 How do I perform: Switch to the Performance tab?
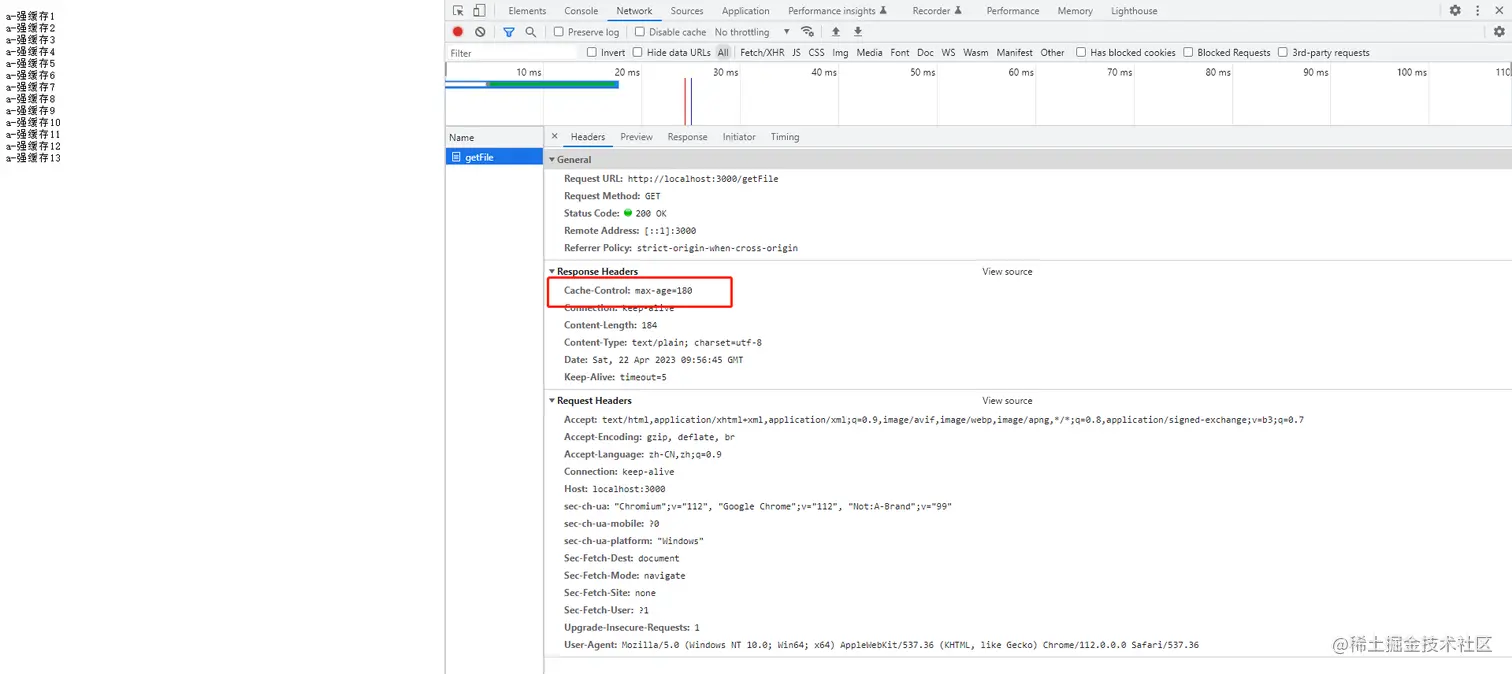1013,11
